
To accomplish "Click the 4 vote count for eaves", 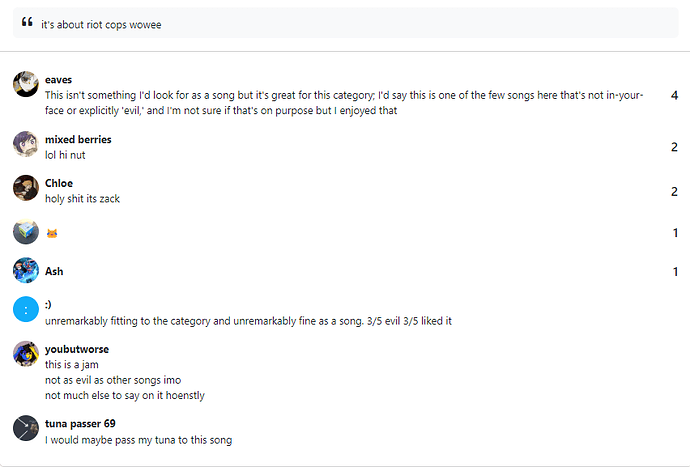I will pyautogui.click(x=674, y=95).
